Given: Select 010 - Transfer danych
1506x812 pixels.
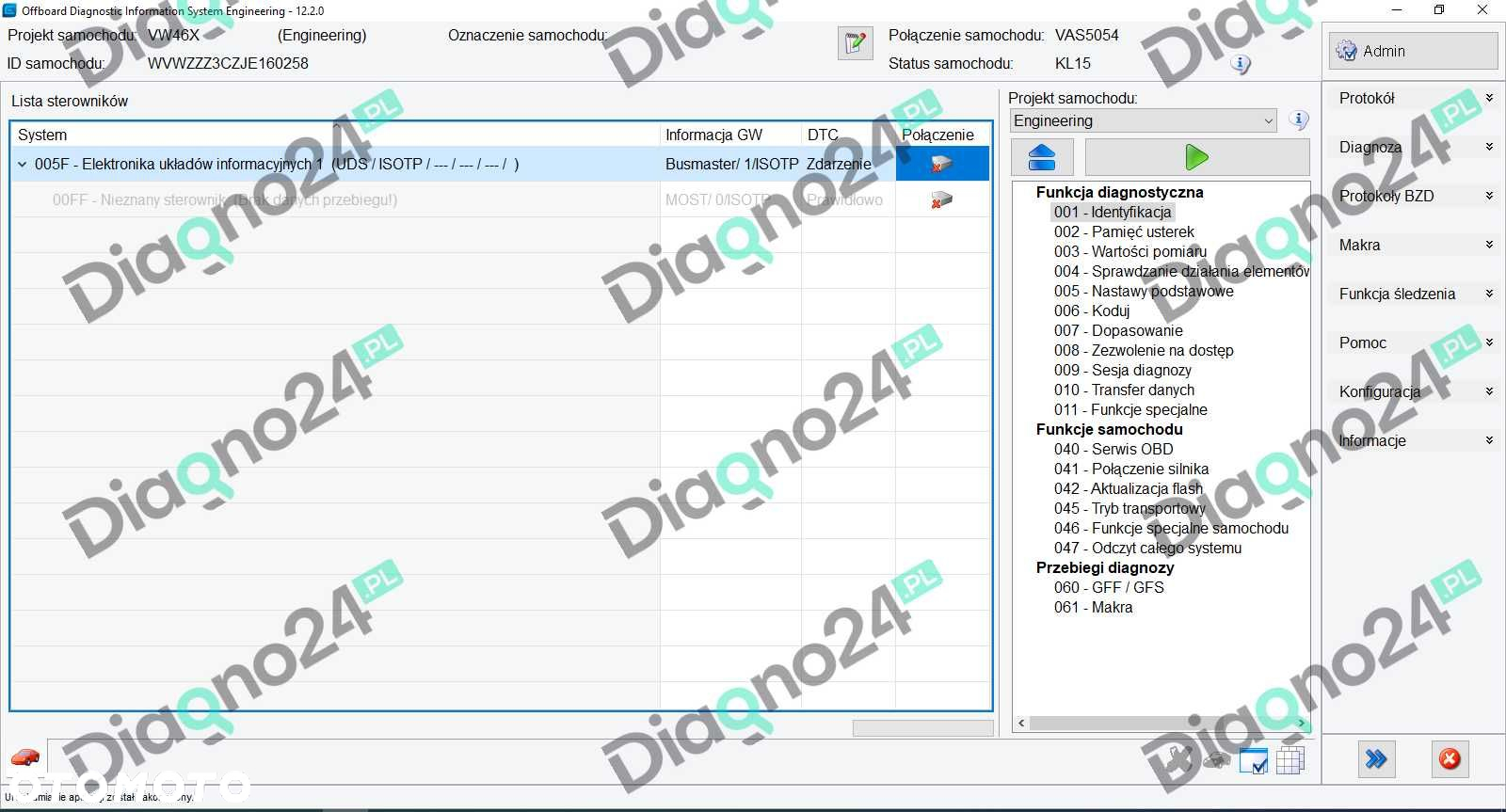Looking at the screenshot, I should [x=1124, y=390].
